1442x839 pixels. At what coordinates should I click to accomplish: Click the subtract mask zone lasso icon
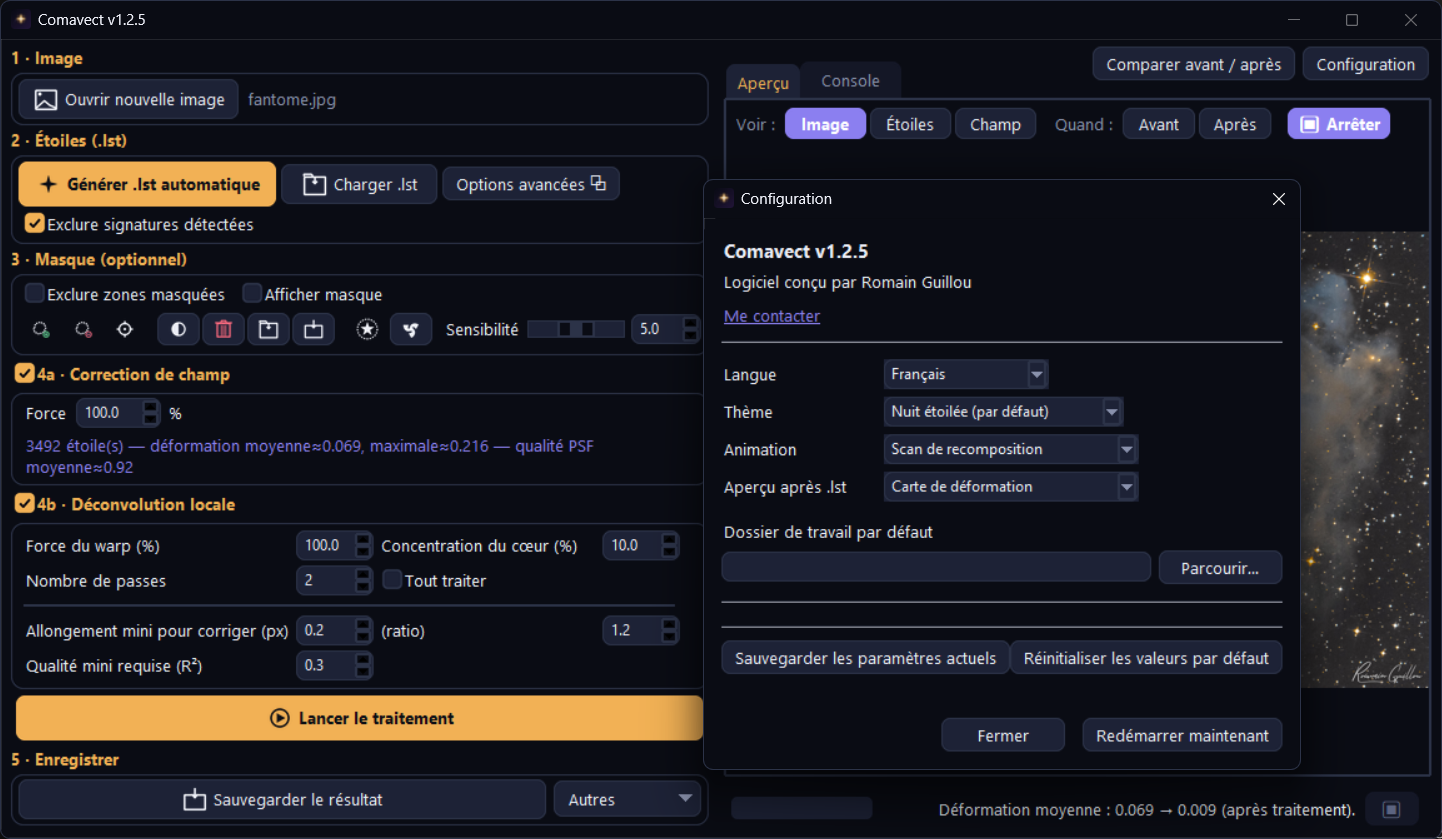[x=83, y=329]
